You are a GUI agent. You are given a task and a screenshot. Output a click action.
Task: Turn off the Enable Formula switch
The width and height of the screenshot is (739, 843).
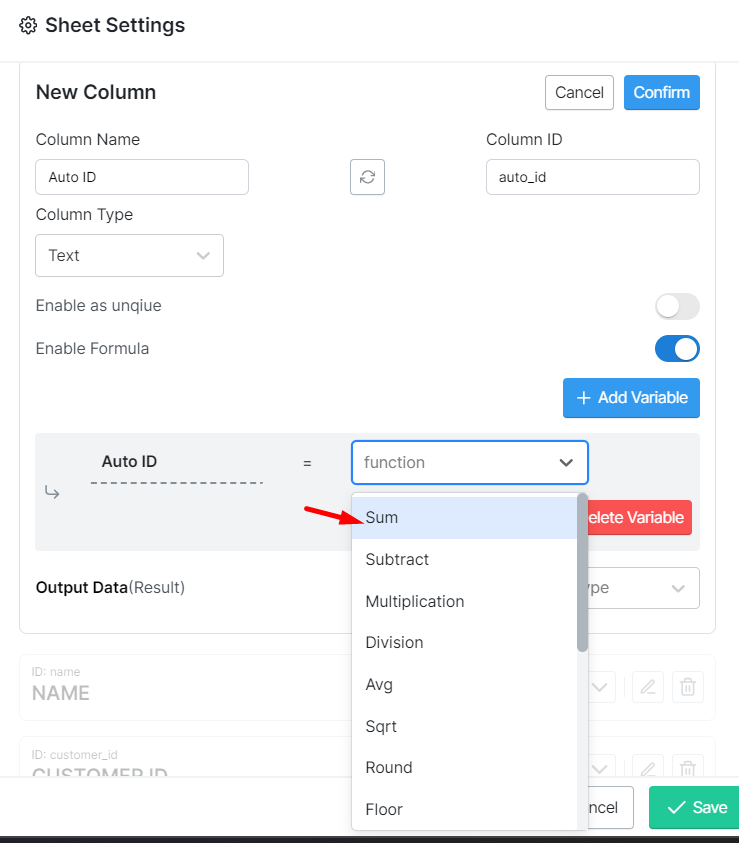click(677, 349)
